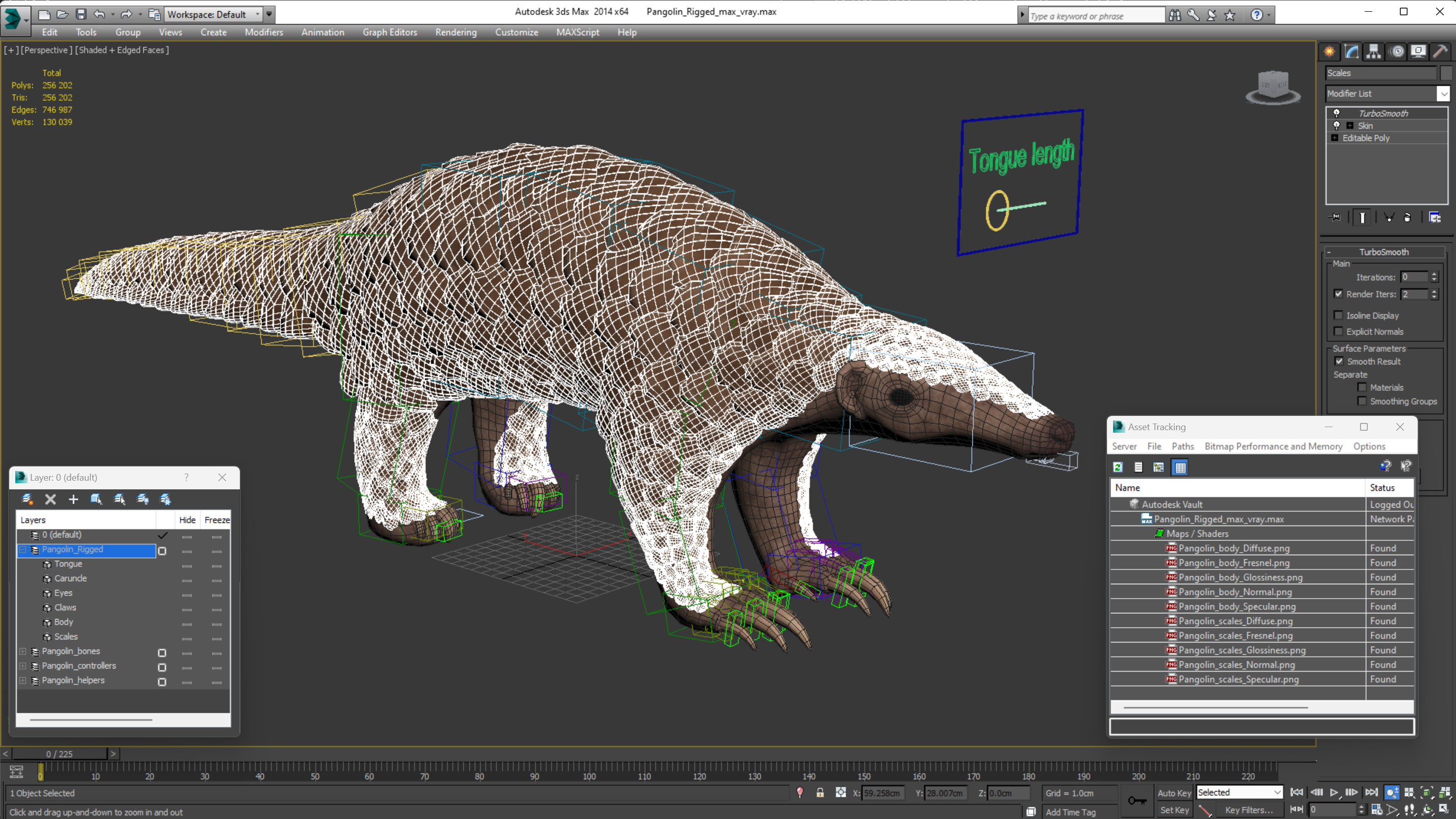This screenshot has width=1456, height=819.
Task: Toggle Skin modifier lightbulb
Action: point(1337,126)
